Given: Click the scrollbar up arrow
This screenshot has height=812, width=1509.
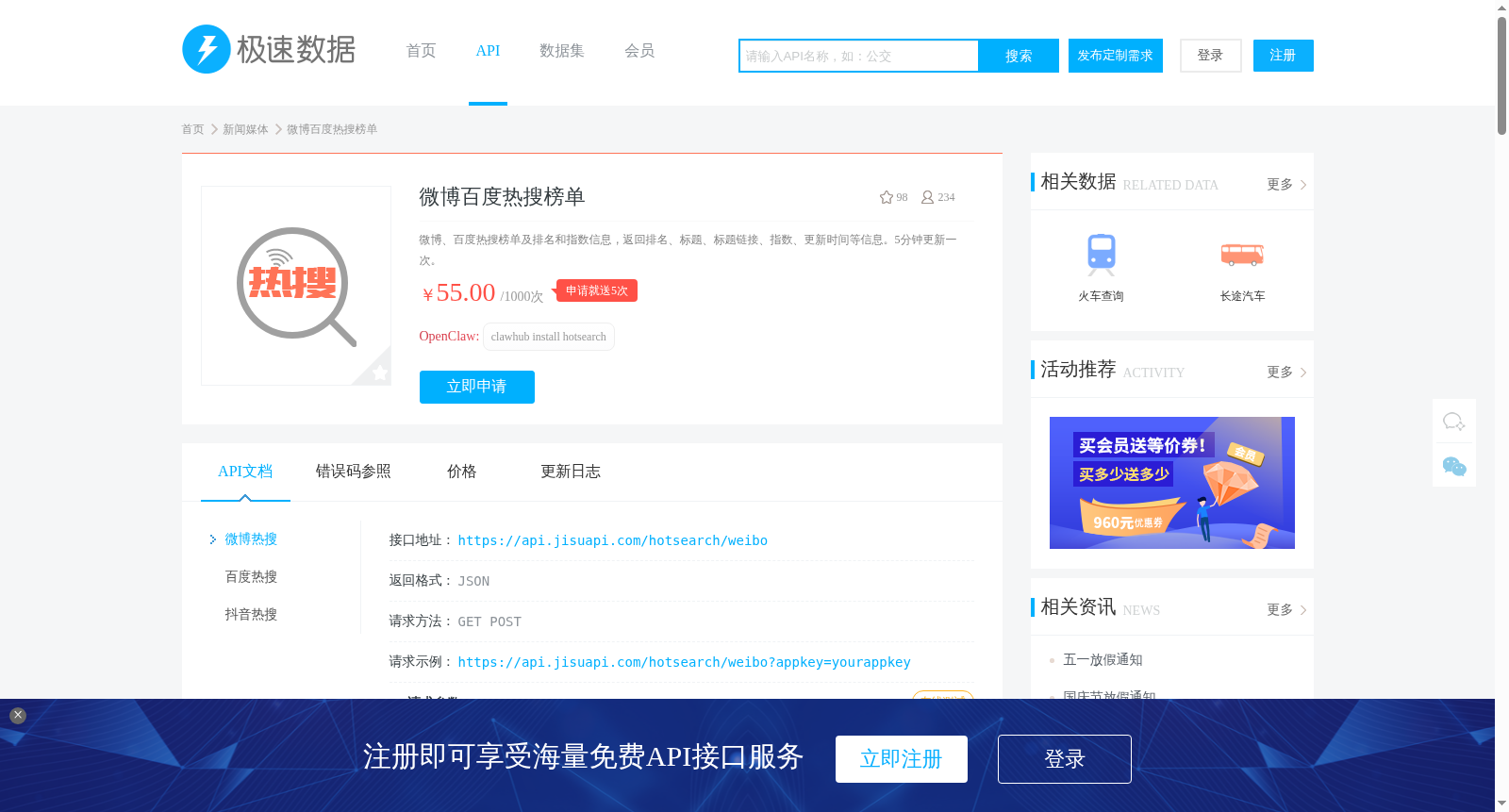Looking at the screenshot, I should click(x=1501, y=8).
